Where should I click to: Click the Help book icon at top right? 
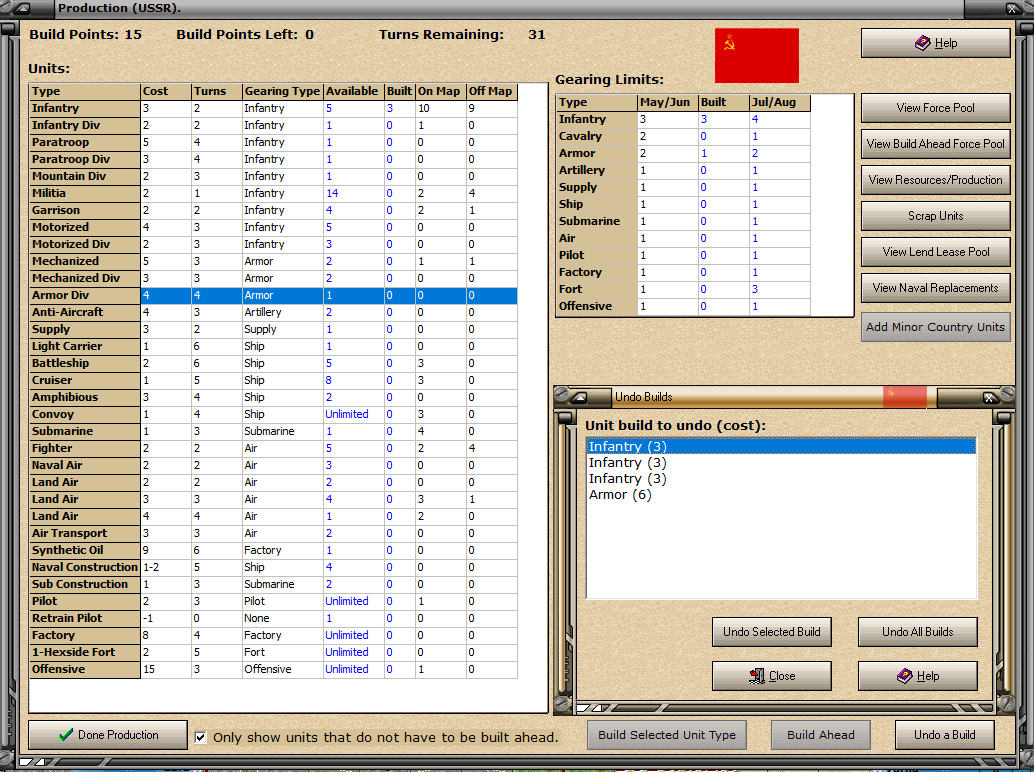pos(923,43)
